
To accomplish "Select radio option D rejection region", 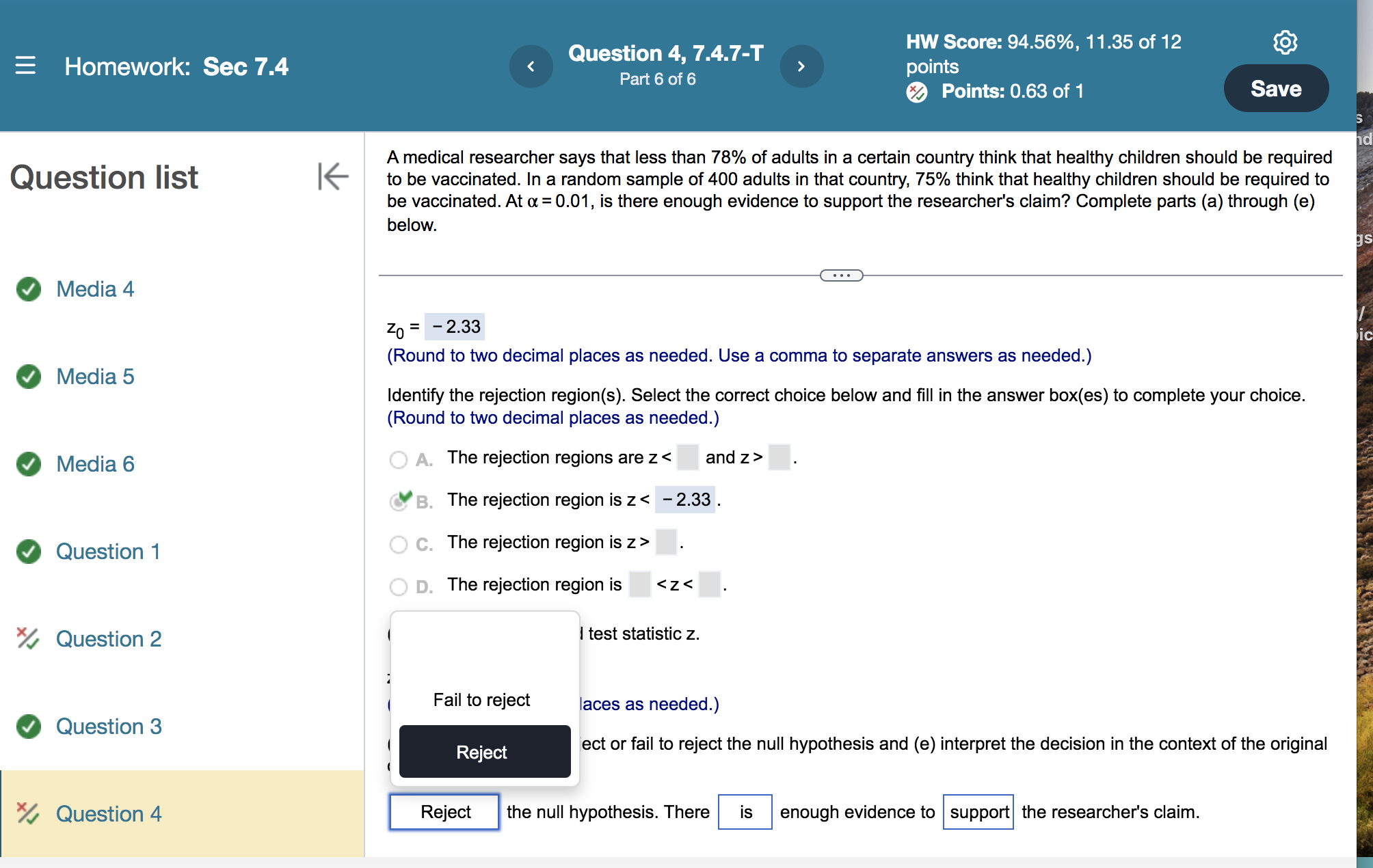I will pyautogui.click(x=398, y=586).
